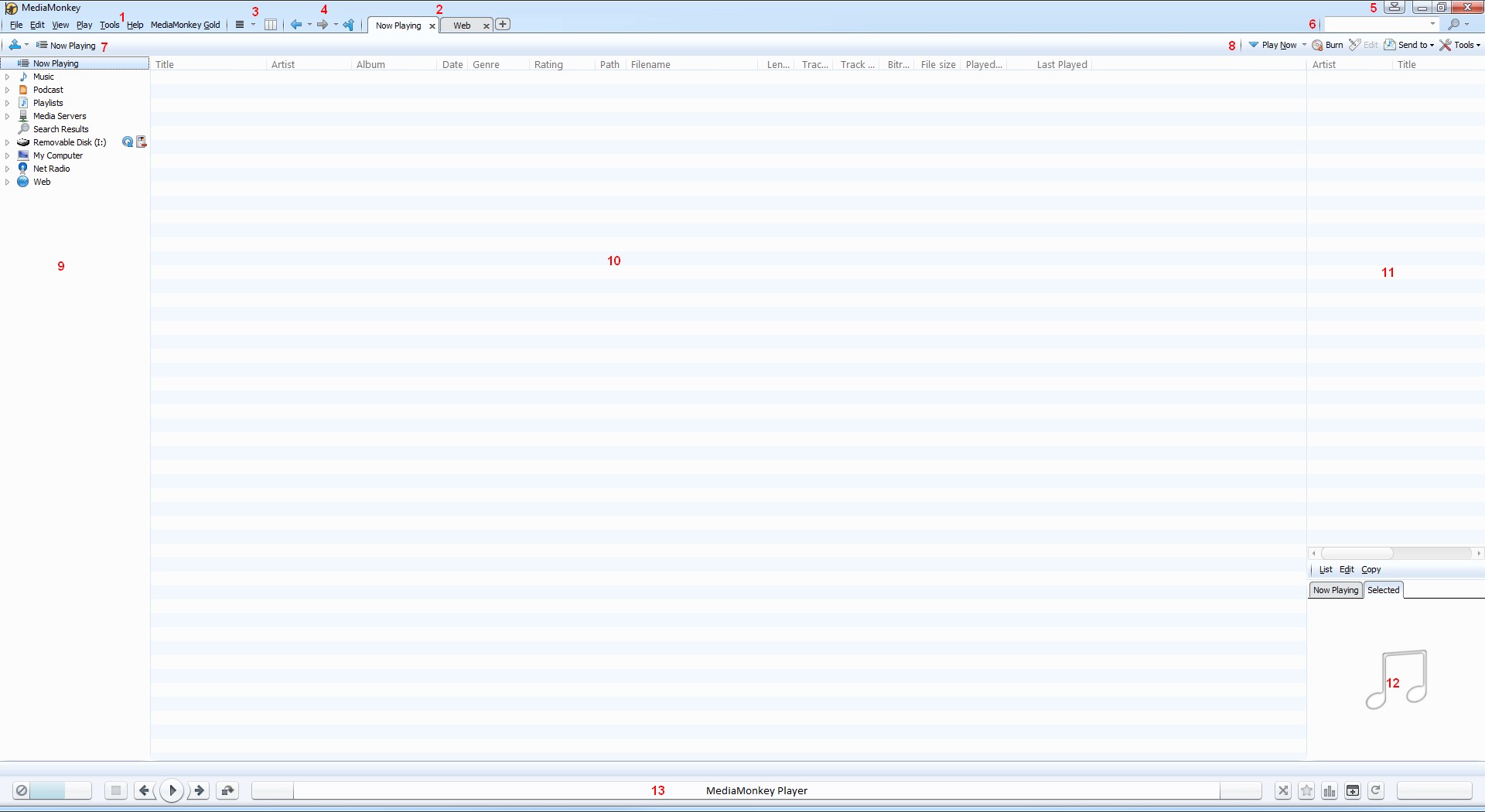Image resolution: width=1485 pixels, height=812 pixels.
Task: Toggle the repeat button in player bar
Action: (1376, 790)
